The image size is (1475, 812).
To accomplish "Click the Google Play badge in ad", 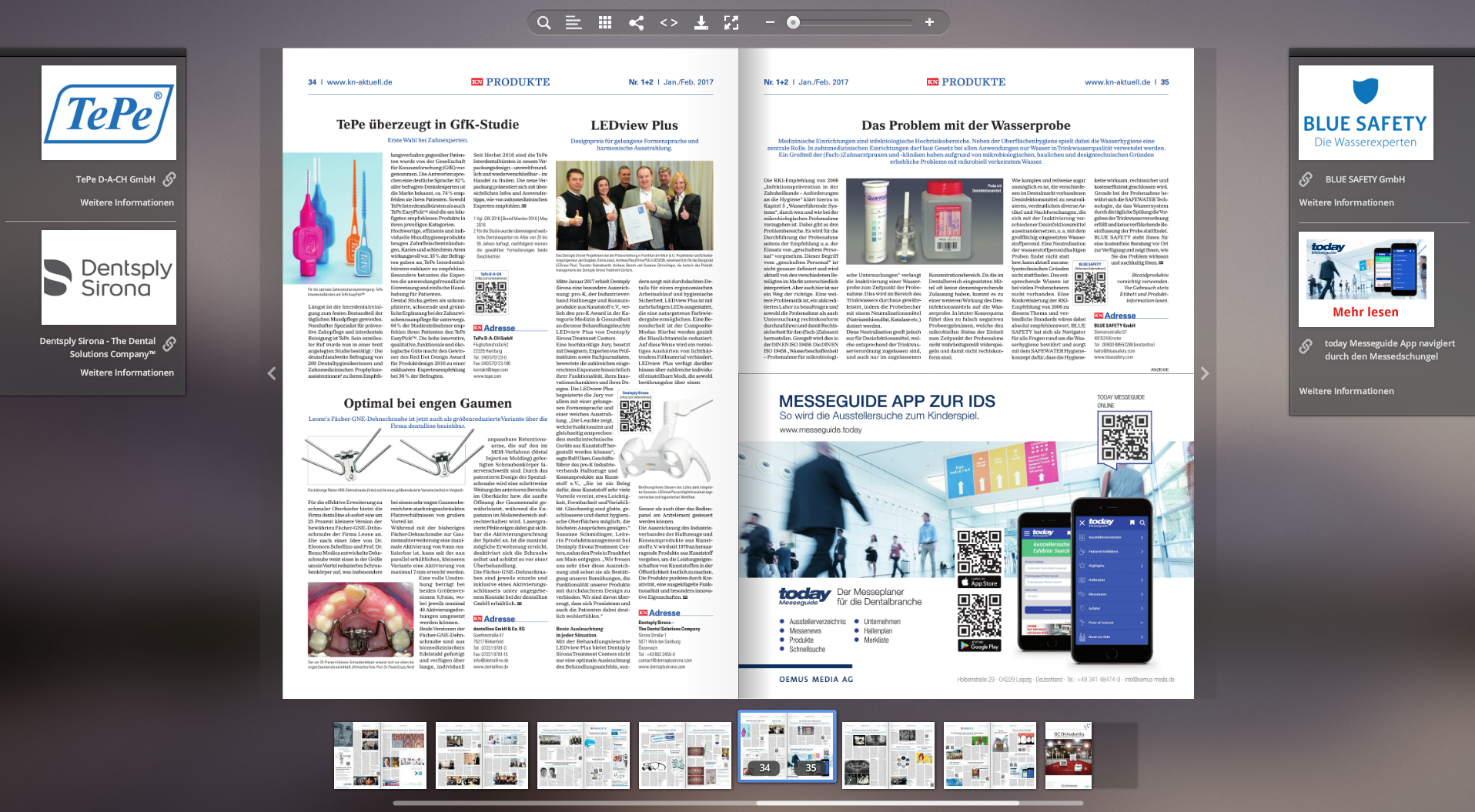I will [x=979, y=646].
